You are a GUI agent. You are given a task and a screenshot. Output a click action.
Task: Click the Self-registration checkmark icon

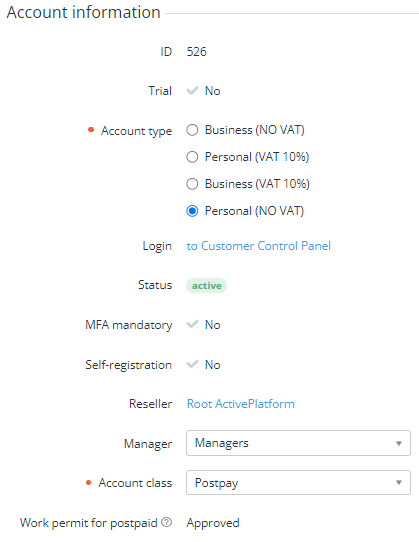click(x=192, y=364)
